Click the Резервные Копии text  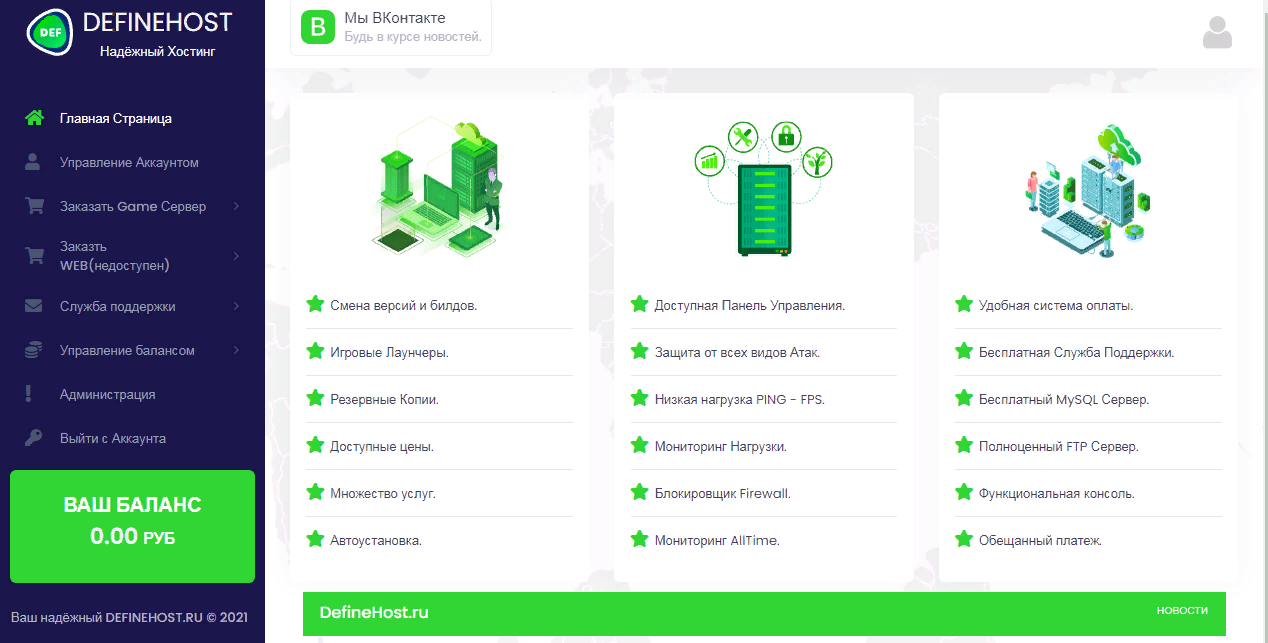coord(385,399)
